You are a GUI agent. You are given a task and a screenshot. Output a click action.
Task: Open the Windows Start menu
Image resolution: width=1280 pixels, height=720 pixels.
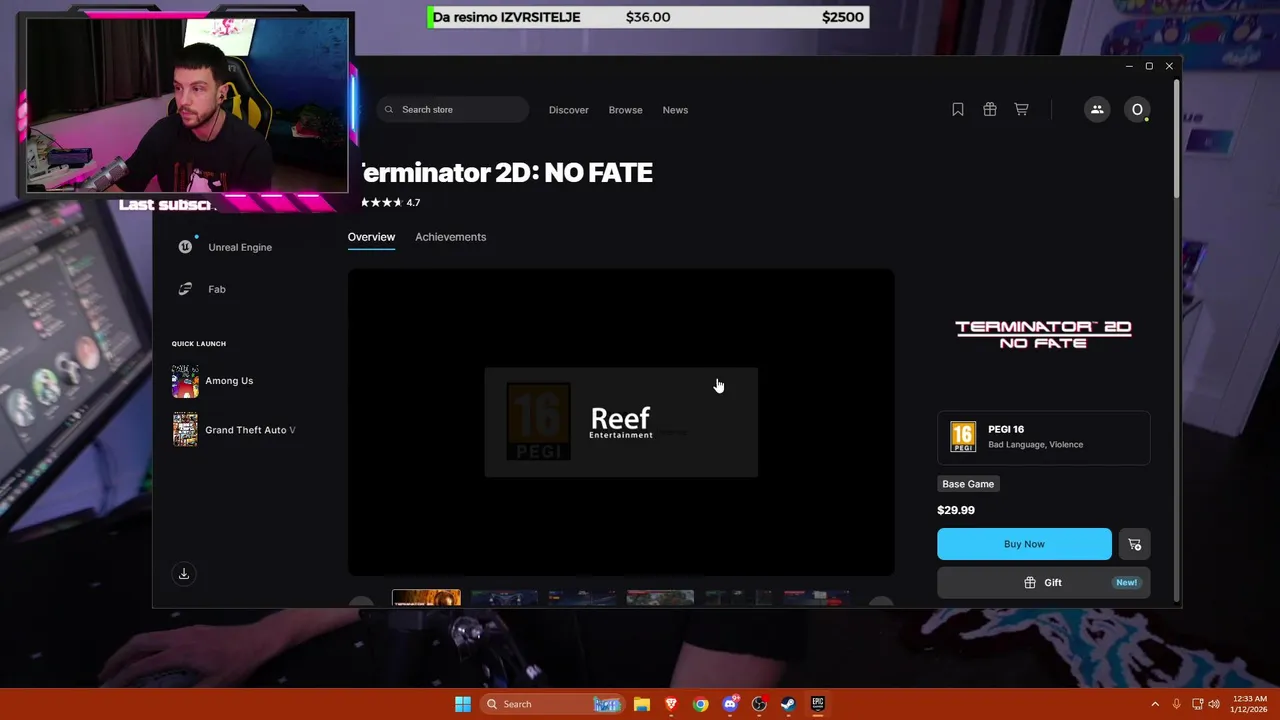(463, 704)
